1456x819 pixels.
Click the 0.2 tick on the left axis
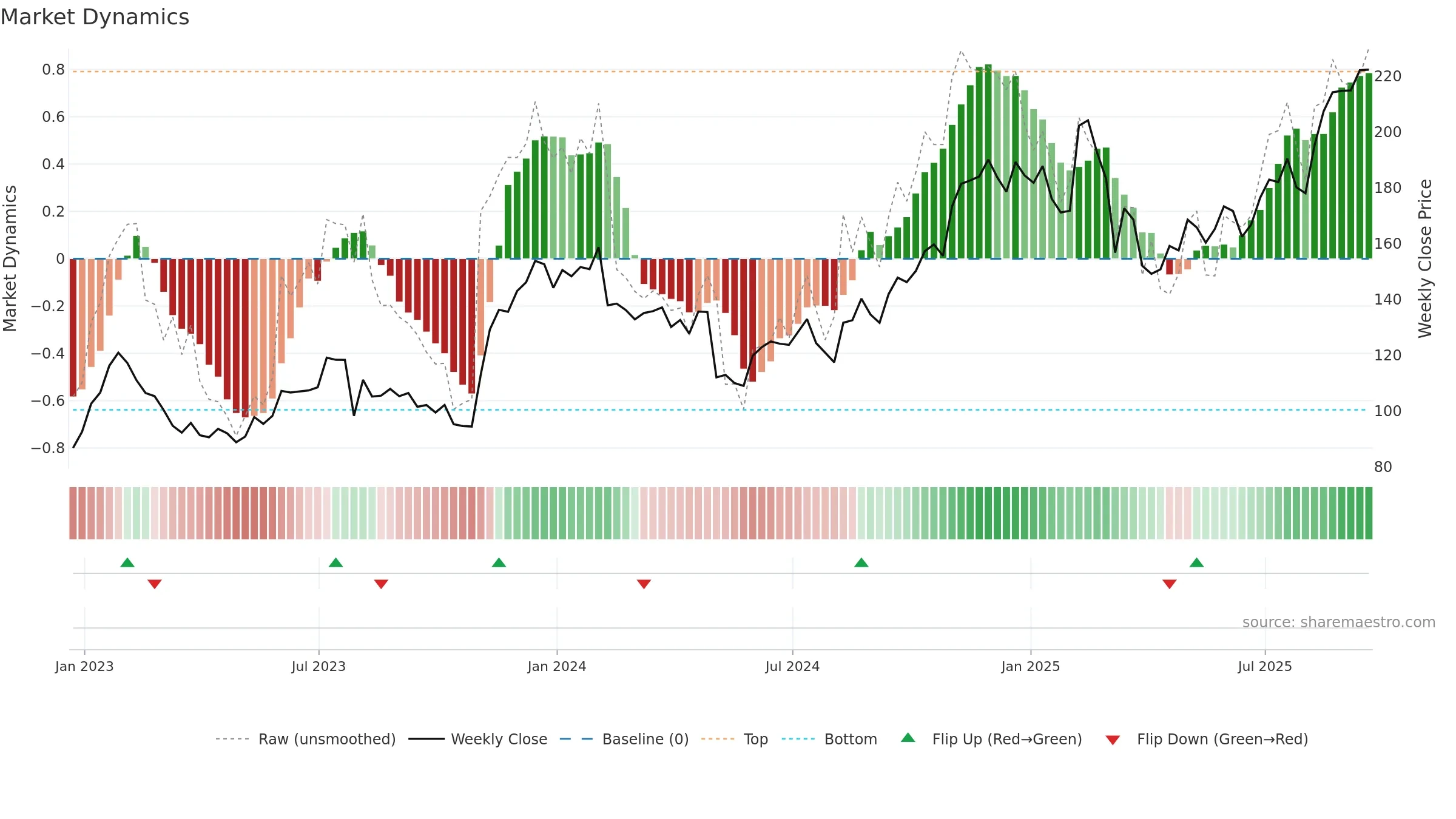[x=53, y=212]
